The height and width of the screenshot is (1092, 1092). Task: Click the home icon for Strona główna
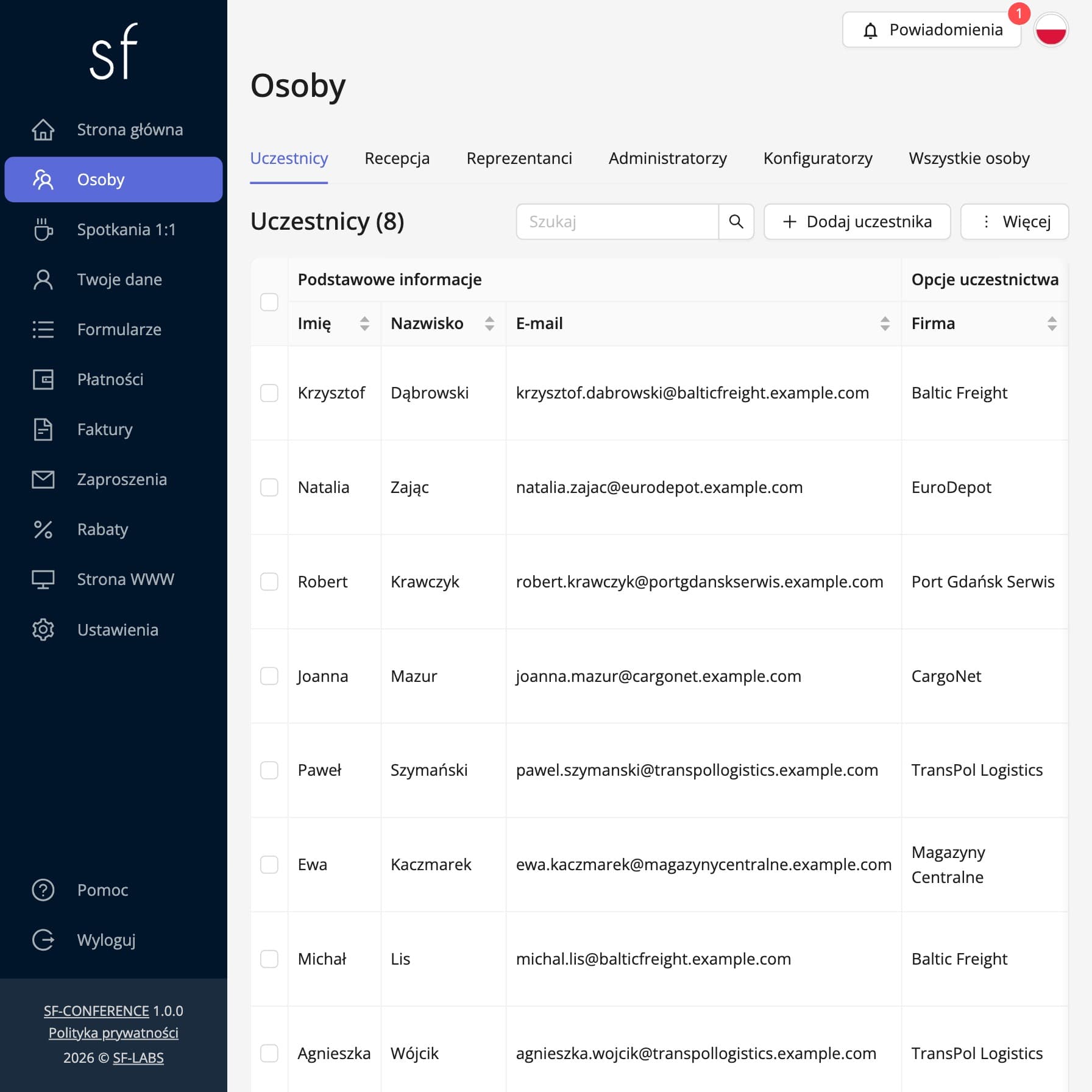pos(43,130)
